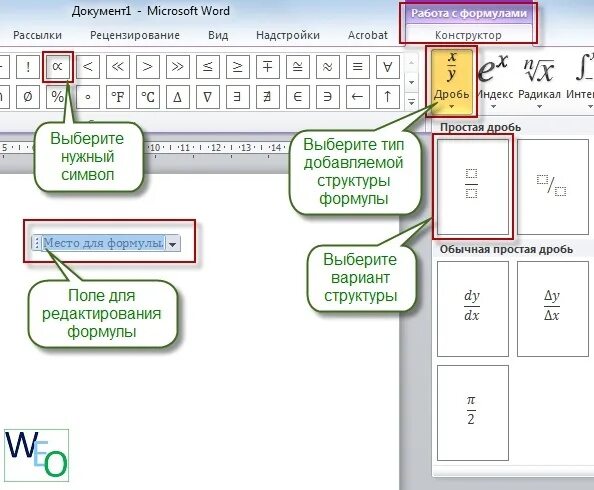Insert the much greater-than symbol

click(178, 67)
